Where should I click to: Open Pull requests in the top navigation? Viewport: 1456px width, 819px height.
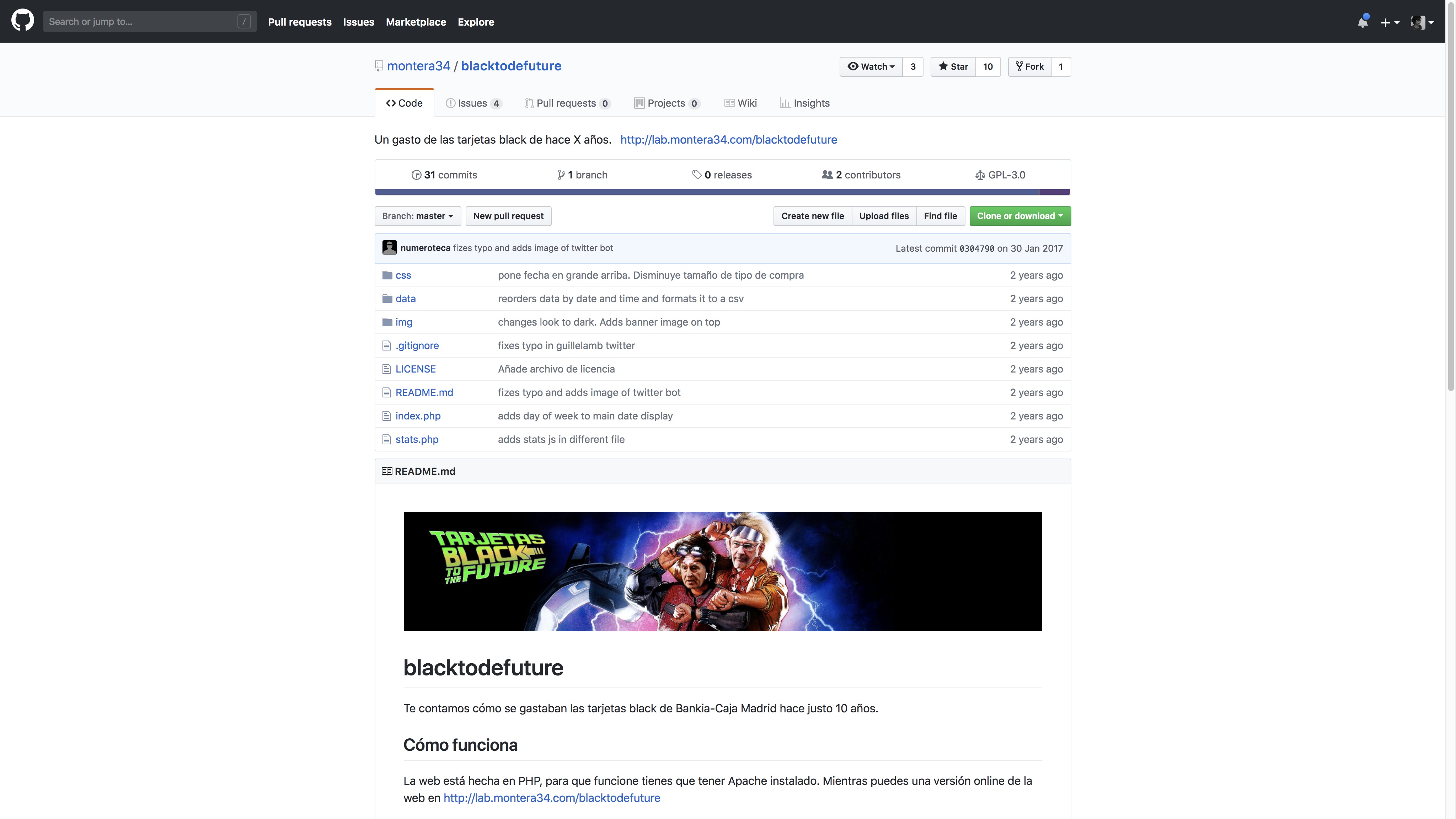point(300,22)
